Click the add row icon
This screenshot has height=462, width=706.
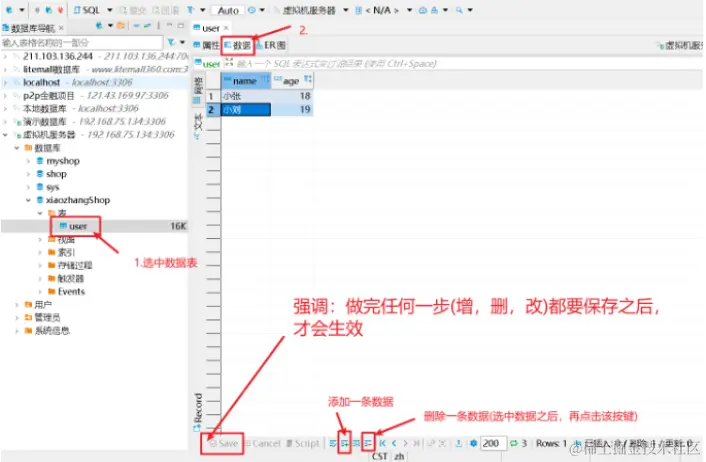(344, 444)
